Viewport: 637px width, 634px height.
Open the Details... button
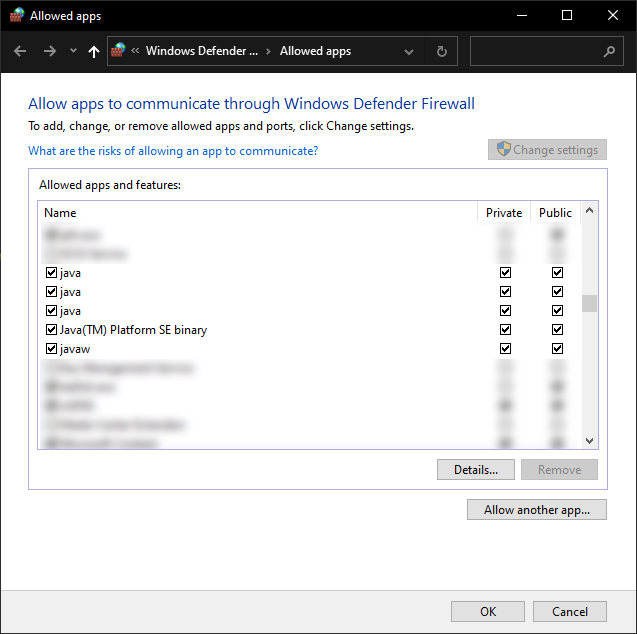(x=475, y=470)
